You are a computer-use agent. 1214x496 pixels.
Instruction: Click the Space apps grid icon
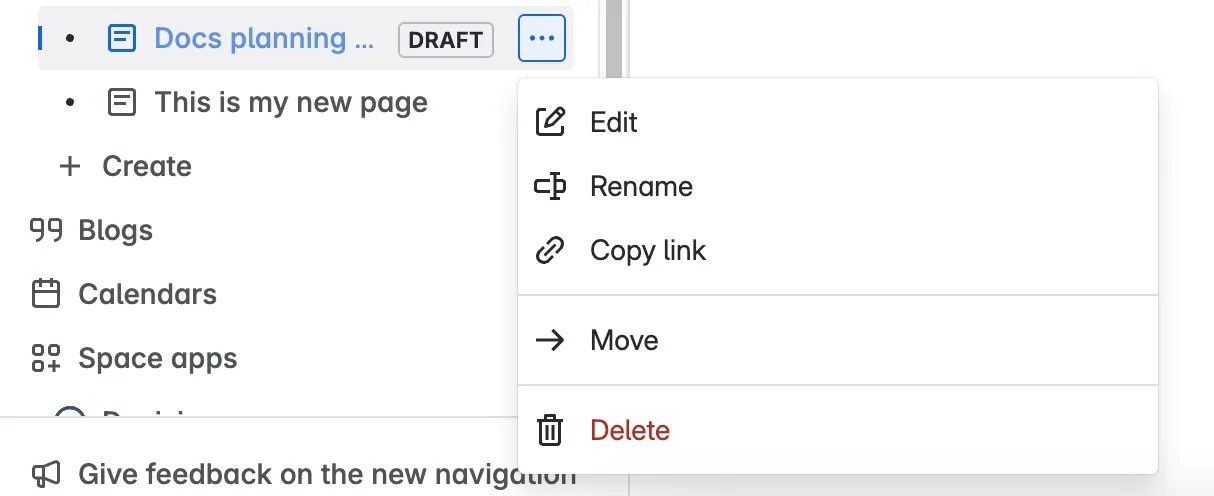(x=46, y=358)
